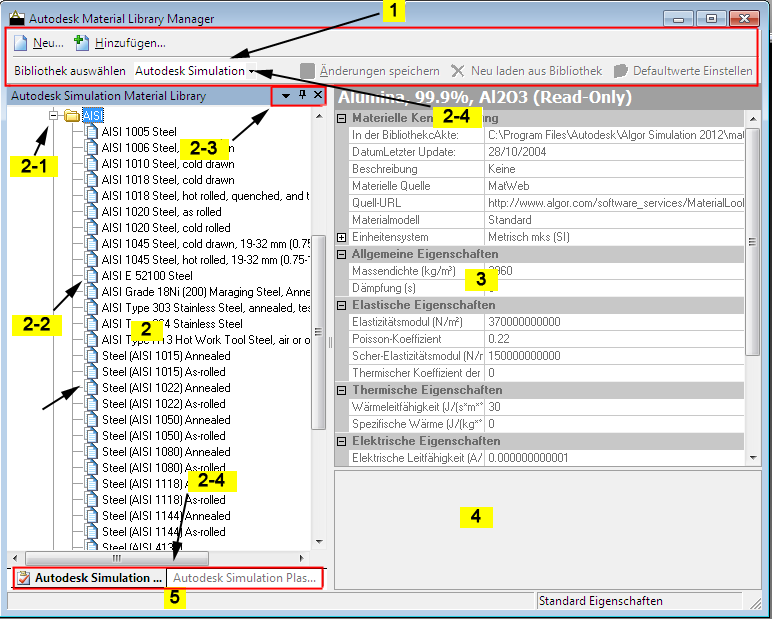Open the library panel dropdown arrow menu

tap(285, 96)
